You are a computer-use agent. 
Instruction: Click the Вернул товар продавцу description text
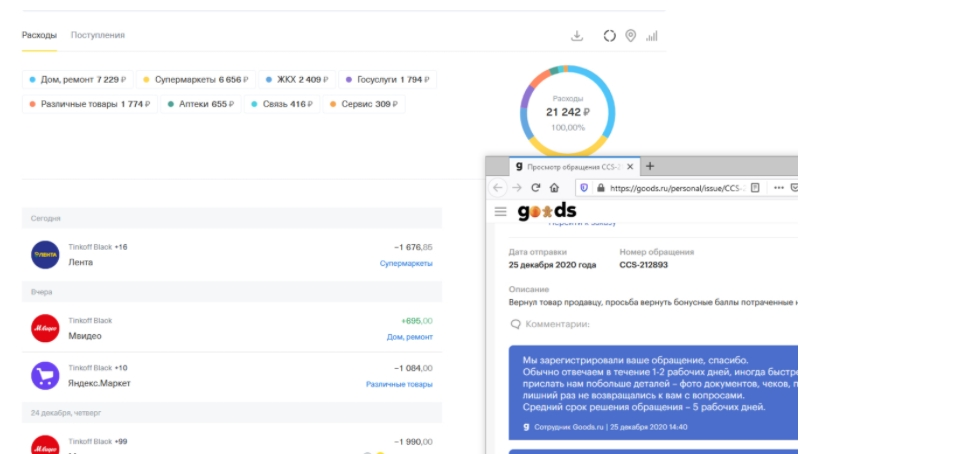(653, 302)
